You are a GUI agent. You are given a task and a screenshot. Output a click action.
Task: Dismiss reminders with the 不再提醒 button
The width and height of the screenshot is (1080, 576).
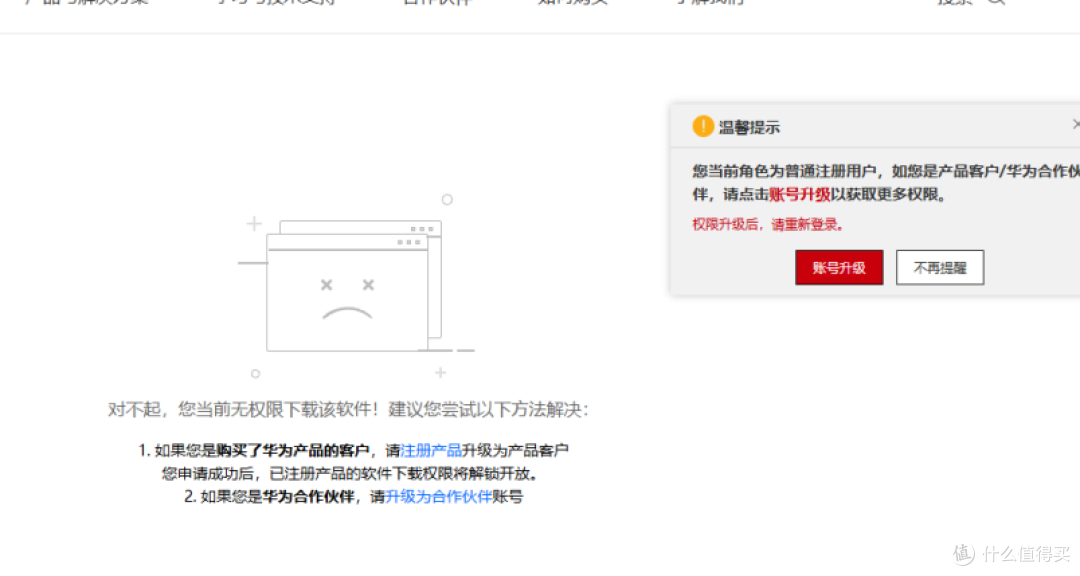pos(939,267)
